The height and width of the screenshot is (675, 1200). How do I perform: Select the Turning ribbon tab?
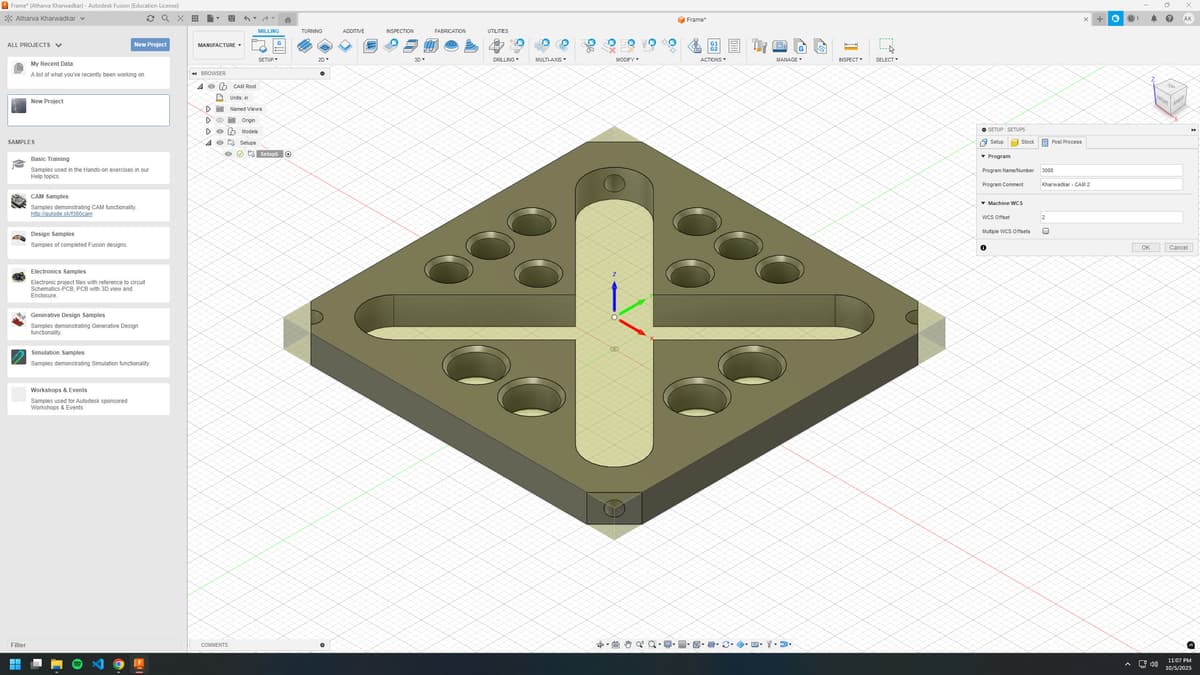(311, 31)
